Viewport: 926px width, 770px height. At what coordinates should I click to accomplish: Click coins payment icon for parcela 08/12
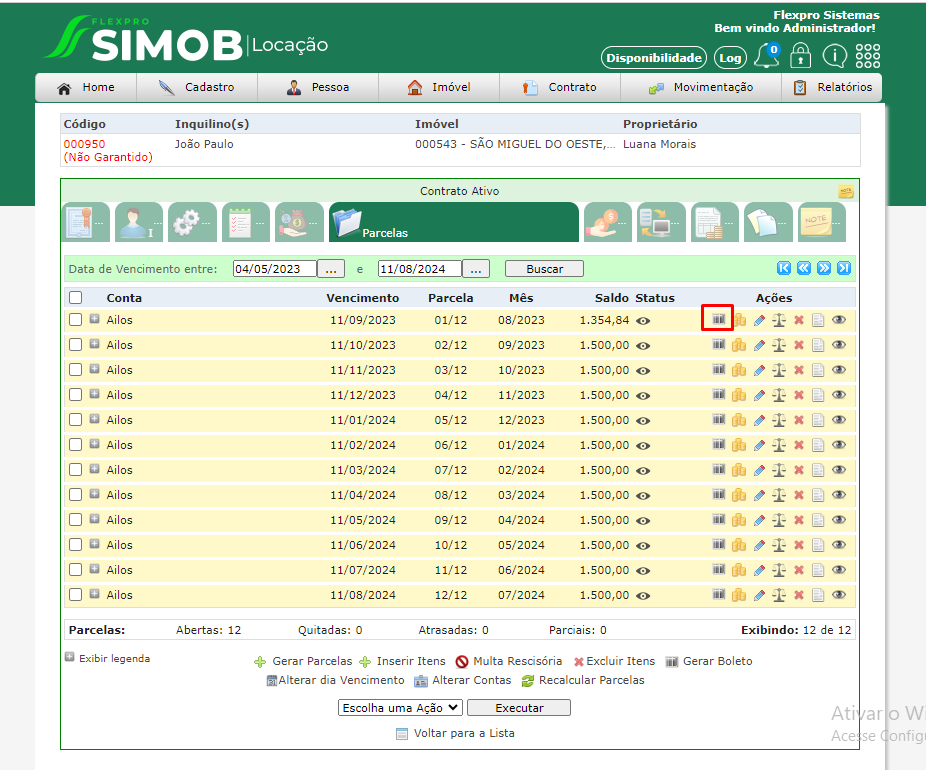click(739, 495)
